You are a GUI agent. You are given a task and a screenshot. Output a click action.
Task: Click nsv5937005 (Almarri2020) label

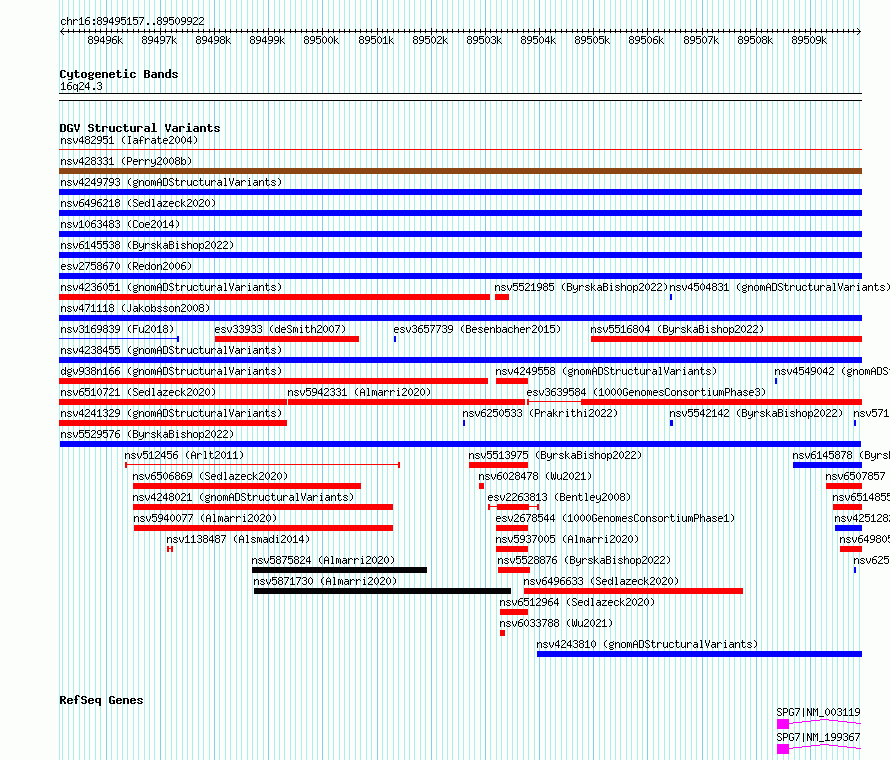tap(567, 539)
